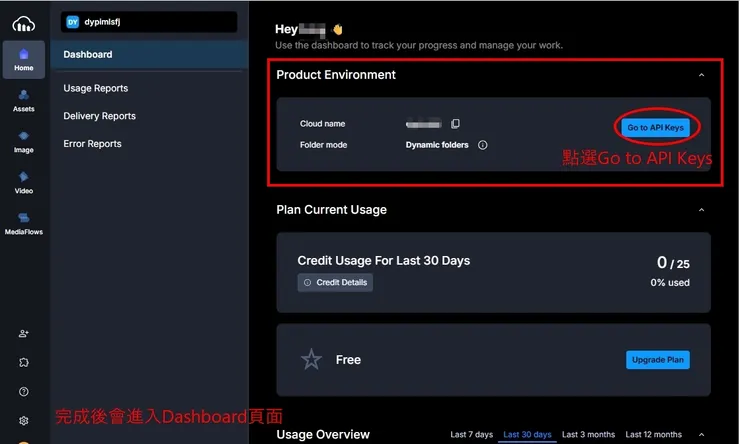The height and width of the screenshot is (444, 740).
Task: Collapse the Product Environment section
Action: coord(701,75)
